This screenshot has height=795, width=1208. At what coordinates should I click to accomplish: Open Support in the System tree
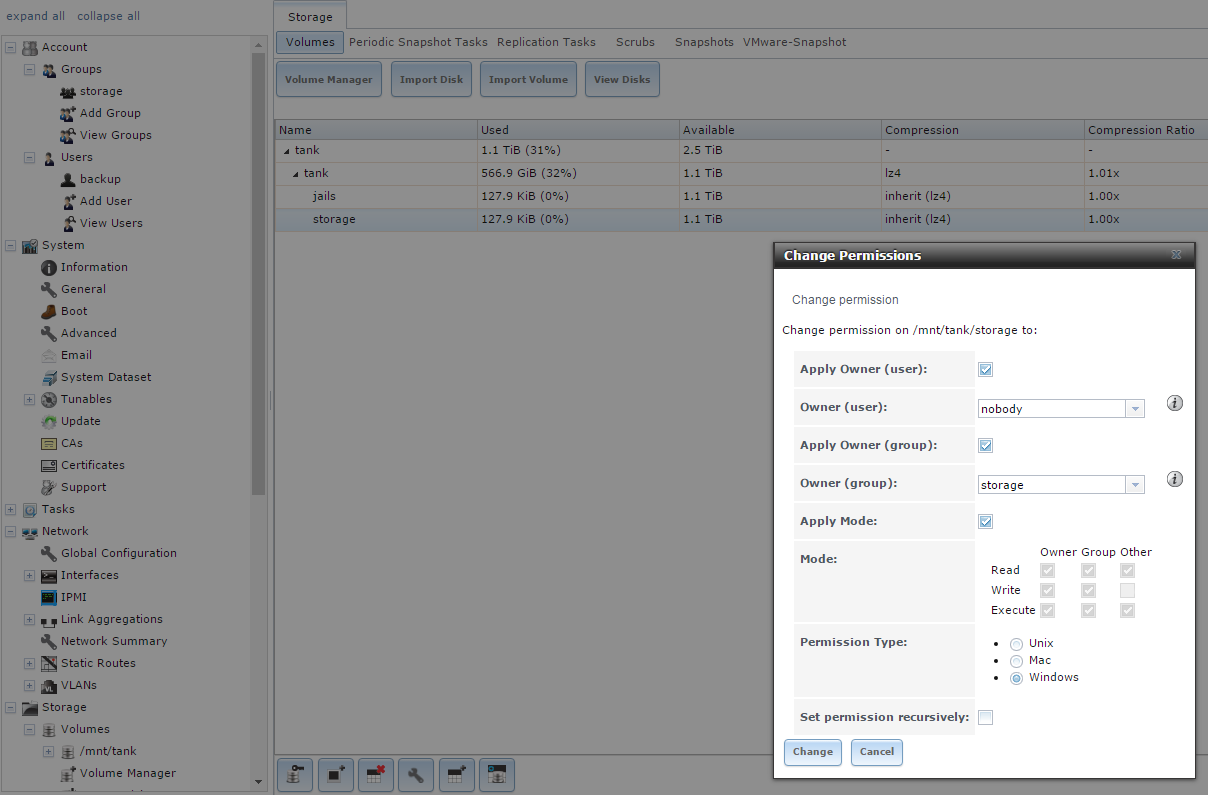click(83, 487)
